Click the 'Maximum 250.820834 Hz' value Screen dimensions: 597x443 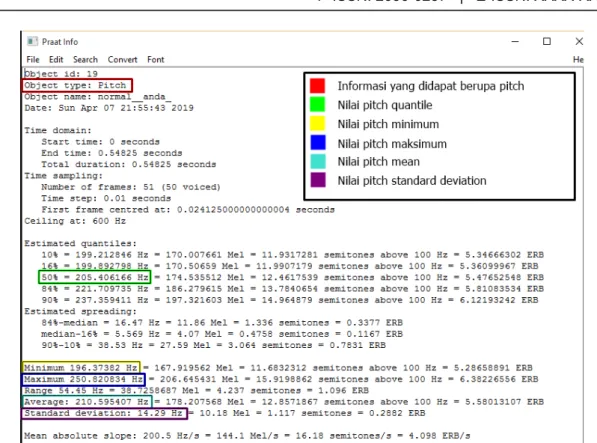coord(83,379)
